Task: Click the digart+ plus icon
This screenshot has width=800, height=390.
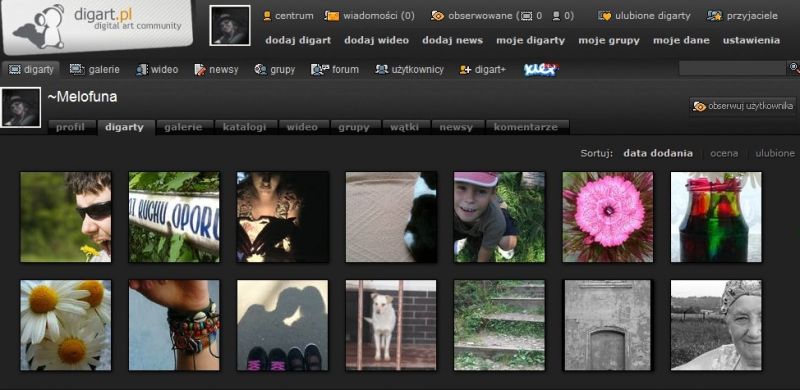Action: point(465,69)
